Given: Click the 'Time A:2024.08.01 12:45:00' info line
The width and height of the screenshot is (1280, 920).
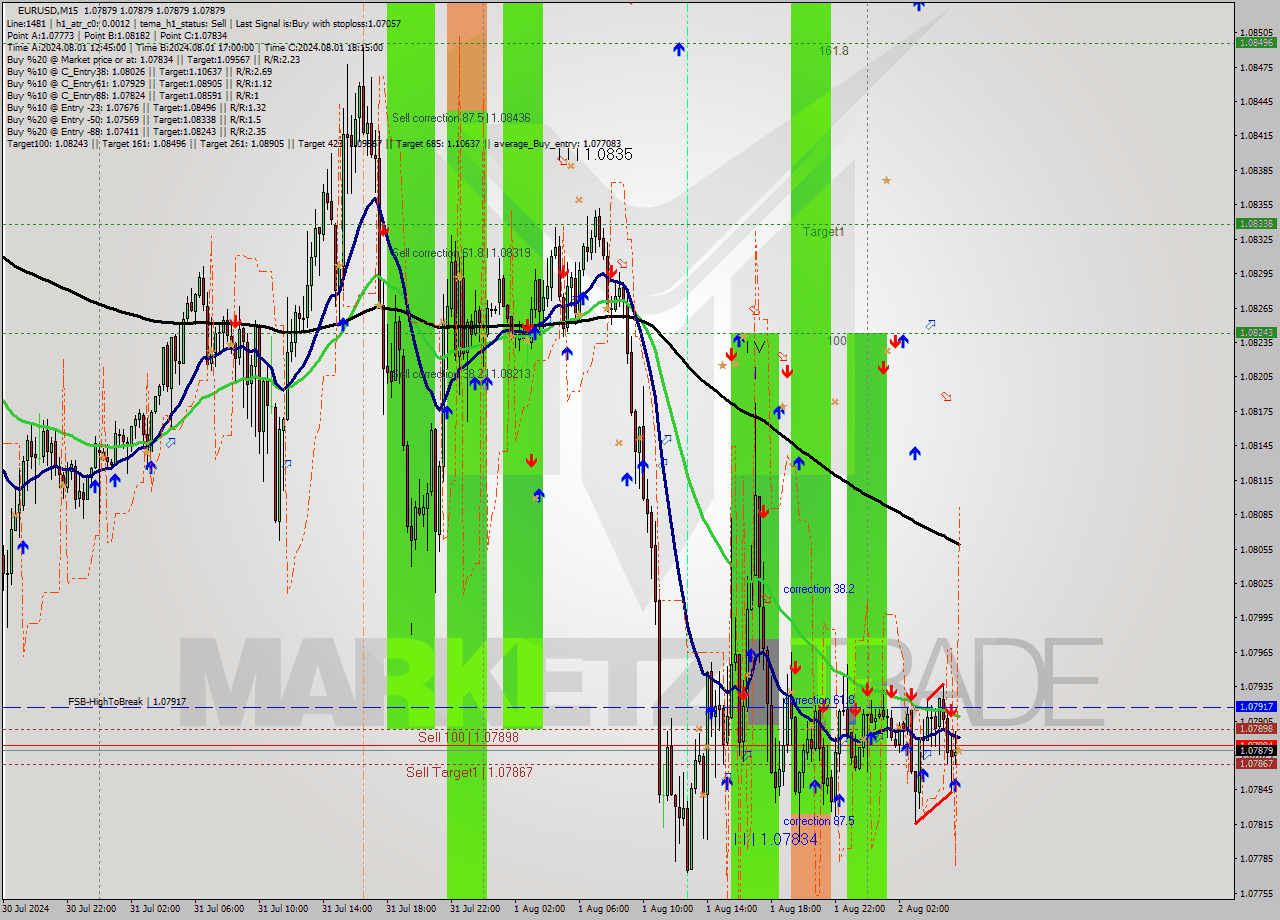Looking at the screenshot, I should click(x=195, y=47).
